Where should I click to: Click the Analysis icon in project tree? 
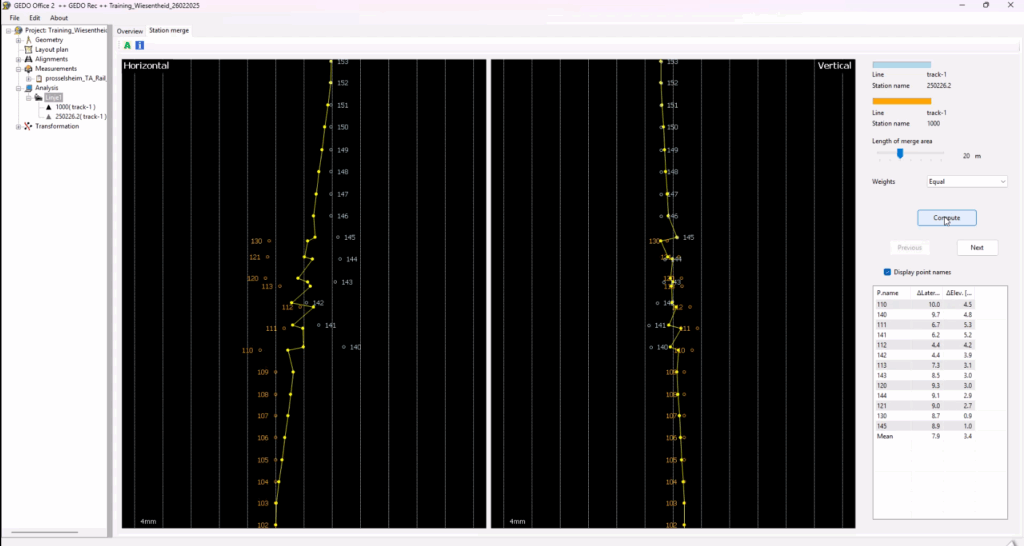click(x=28, y=88)
